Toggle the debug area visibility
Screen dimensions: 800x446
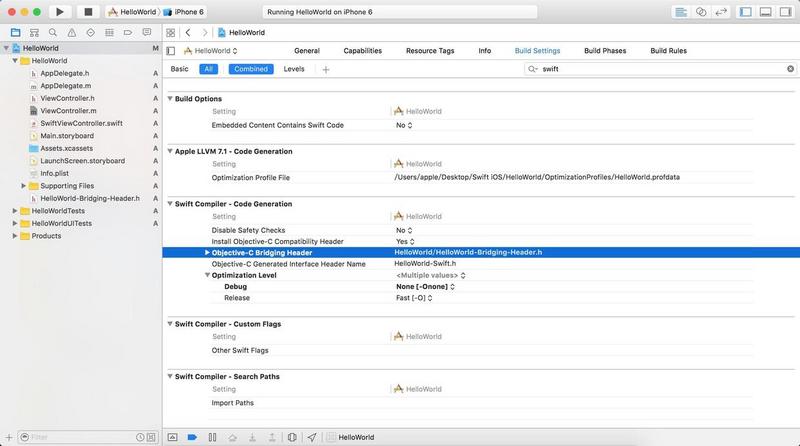[x=766, y=12]
